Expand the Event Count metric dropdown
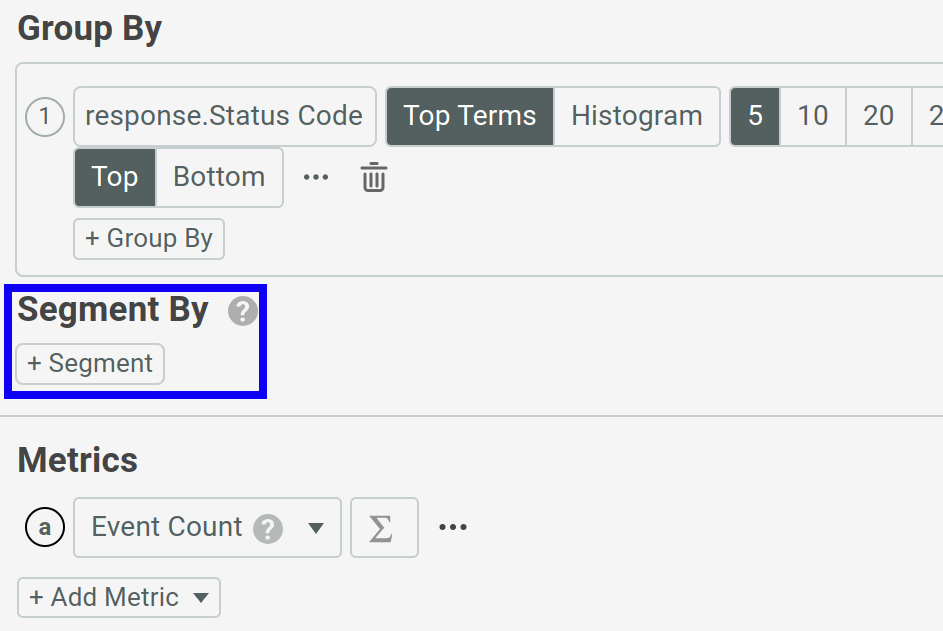 pyautogui.click(x=316, y=528)
